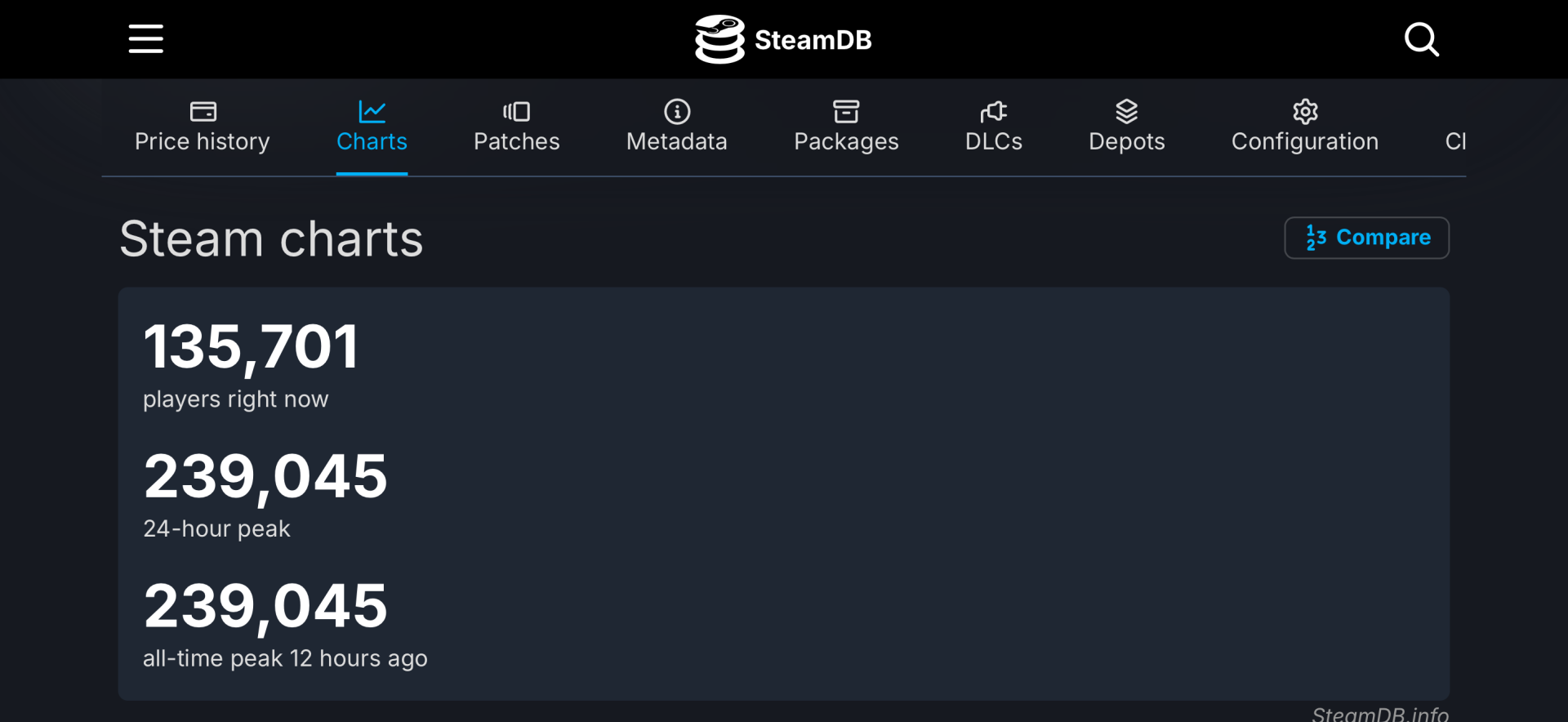Open the Configuration tab

[x=1305, y=142]
